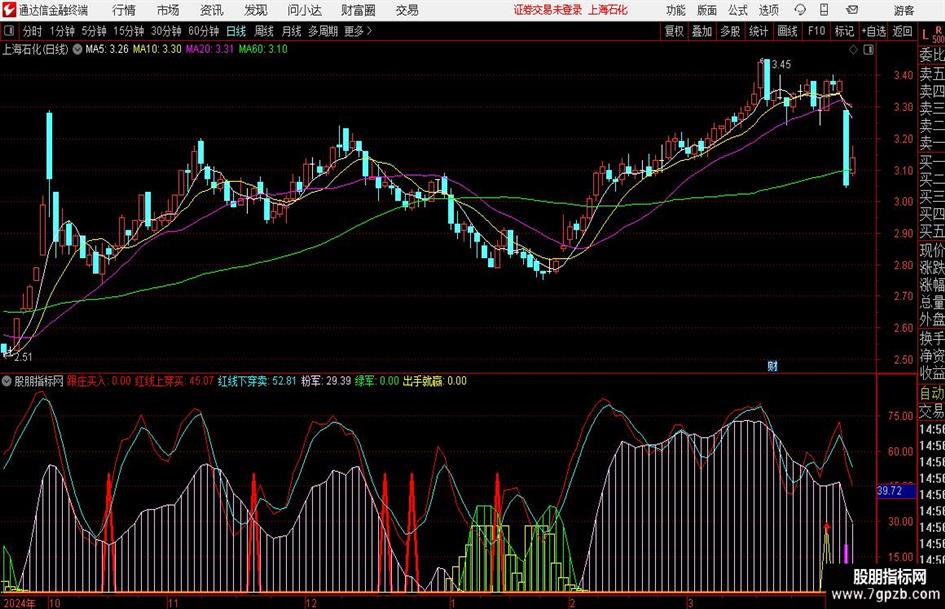Screen dimensions: 945x609
Task: Toggle the side panel icon left of 分时
Action: click(x=8, y=31)
